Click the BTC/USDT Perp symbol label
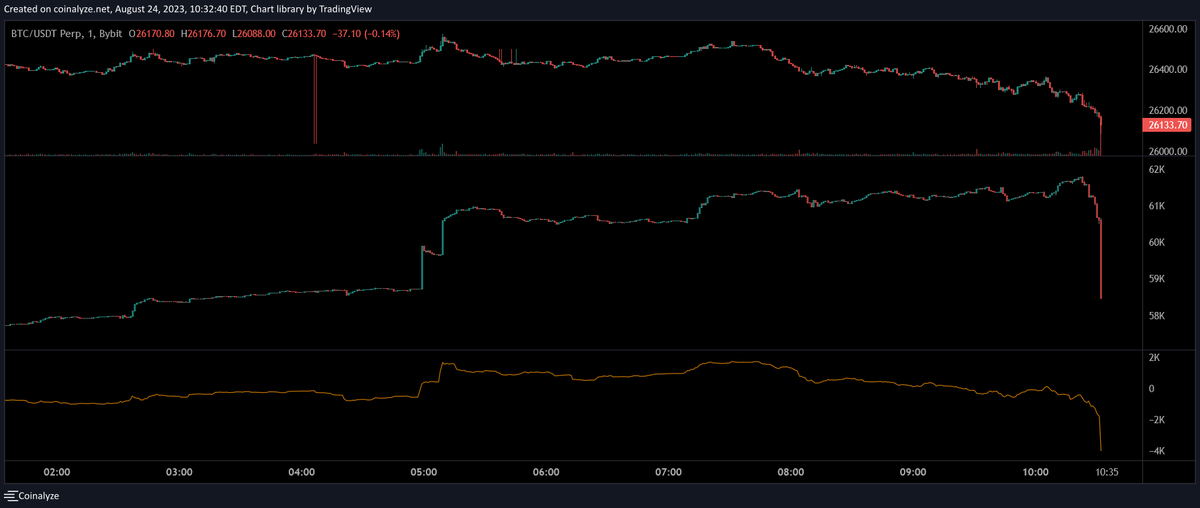This screenshot has width=1200, height=508. [x=47, y=34]
